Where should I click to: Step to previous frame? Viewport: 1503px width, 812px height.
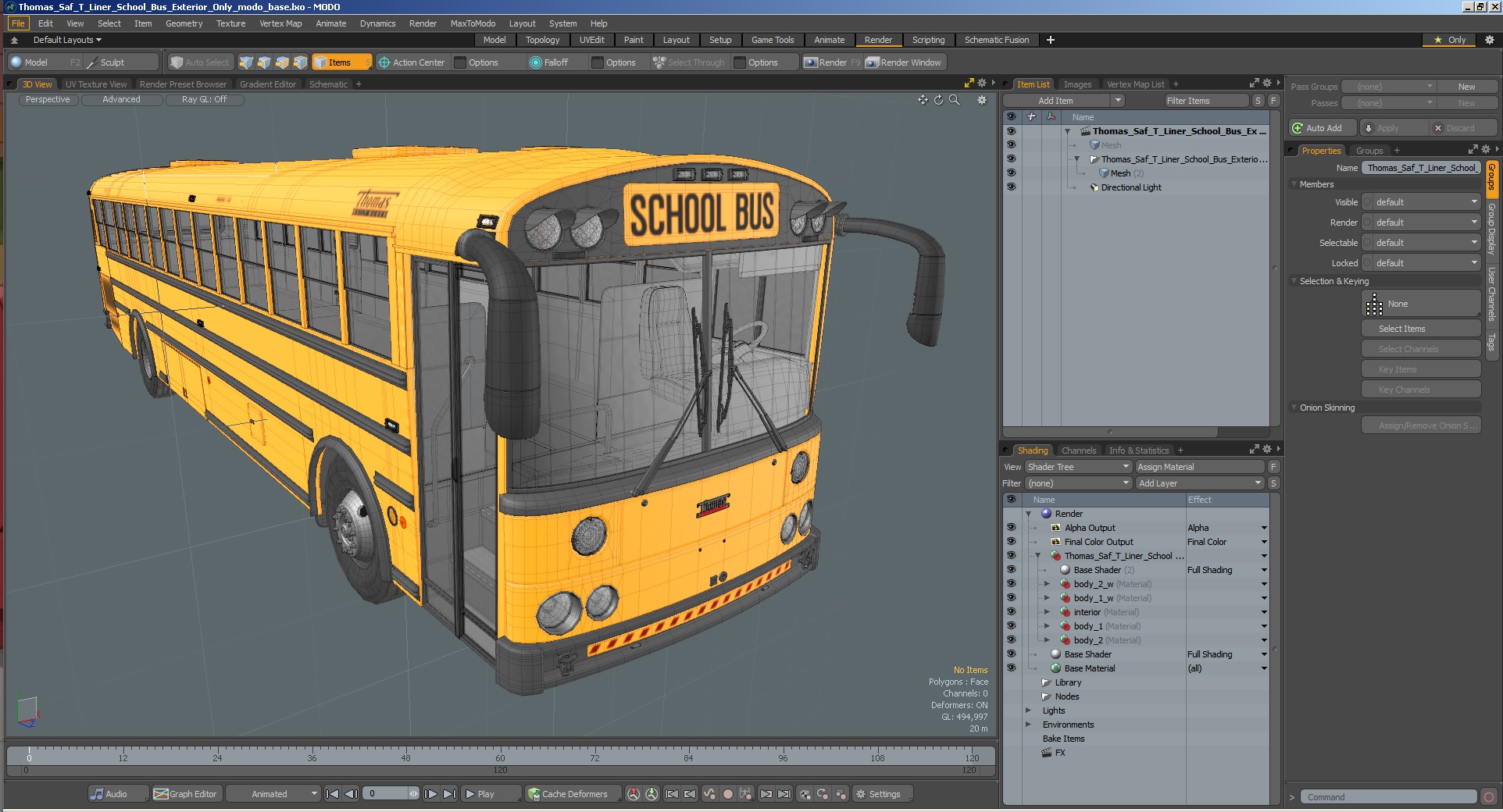click(x=351, y=794)
